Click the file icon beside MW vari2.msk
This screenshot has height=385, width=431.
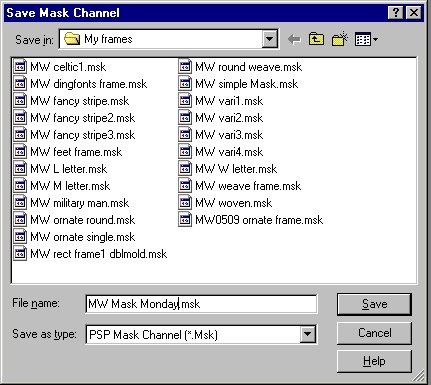tap(185, 118)
